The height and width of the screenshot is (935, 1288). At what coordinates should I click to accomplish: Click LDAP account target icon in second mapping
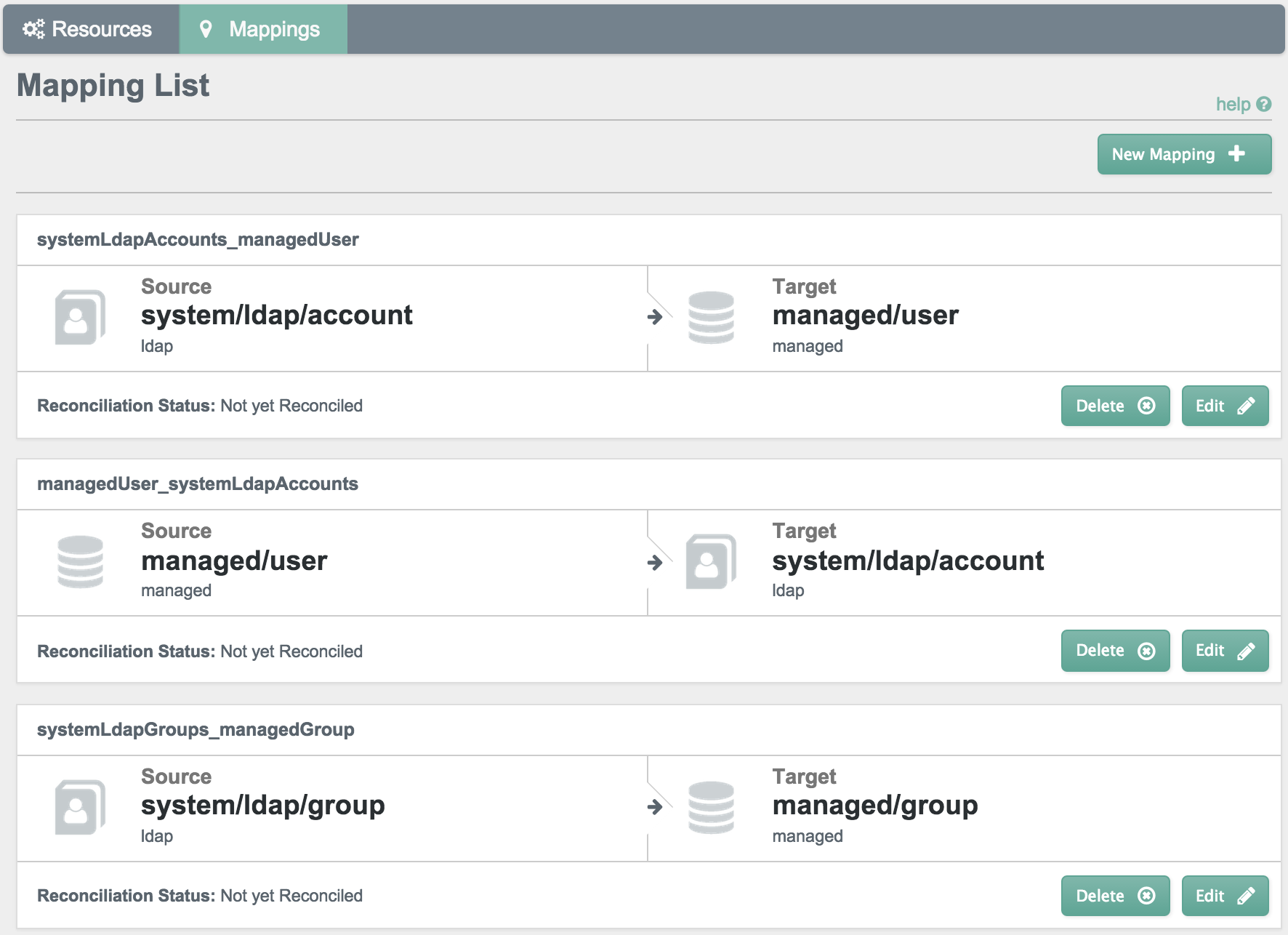pyautogui.click(x=711, y=562)
